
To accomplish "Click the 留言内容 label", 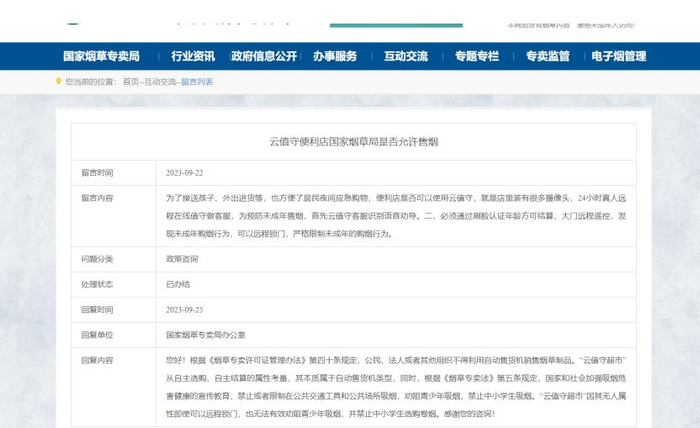I will [x=97, y=198].
